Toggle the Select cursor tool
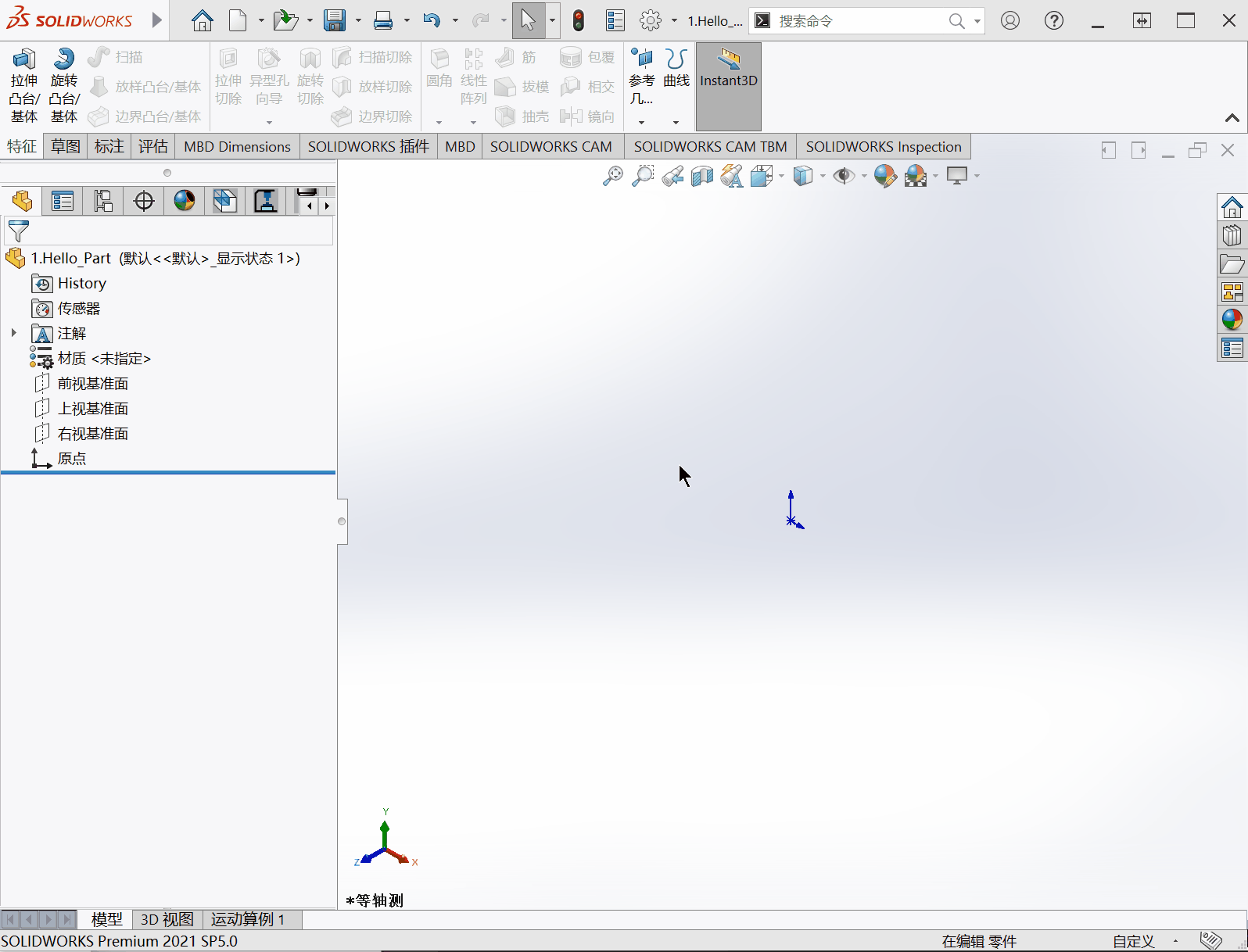 click(x=529, y=21)
